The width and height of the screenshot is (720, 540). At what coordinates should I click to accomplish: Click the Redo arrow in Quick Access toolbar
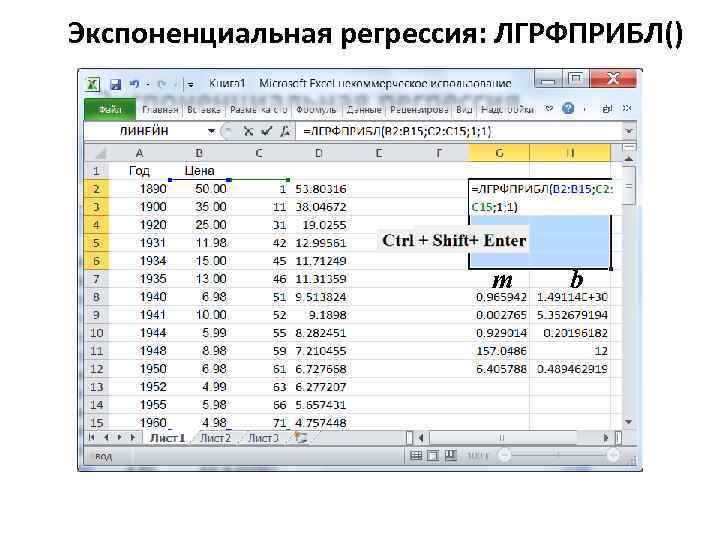[x=161, y=84]
